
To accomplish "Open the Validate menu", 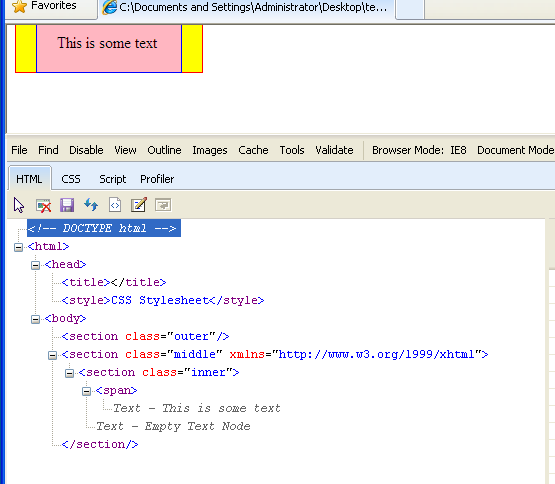I will coord(334,150).
